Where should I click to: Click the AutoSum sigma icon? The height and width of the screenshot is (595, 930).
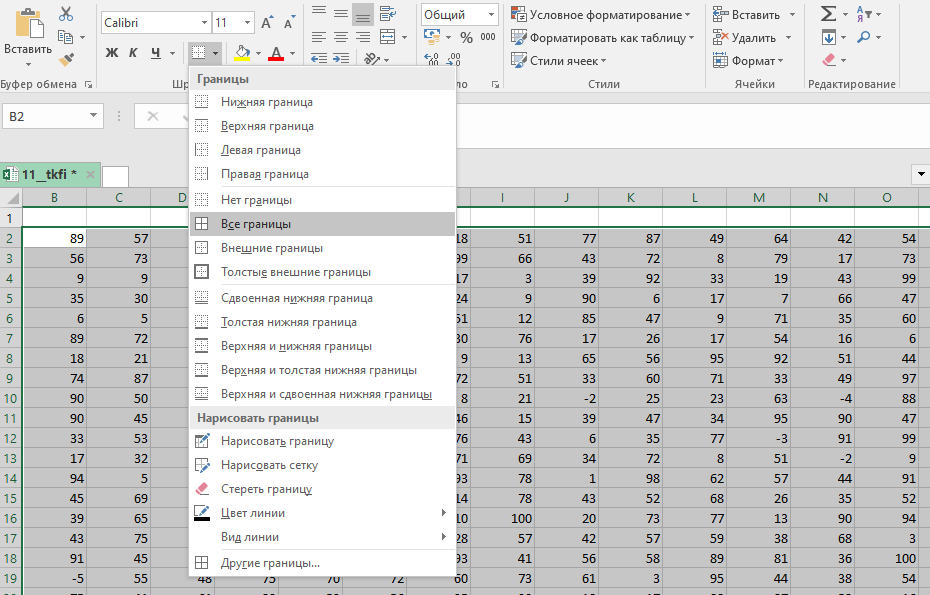pyautogui.click(x=828, y=14)
